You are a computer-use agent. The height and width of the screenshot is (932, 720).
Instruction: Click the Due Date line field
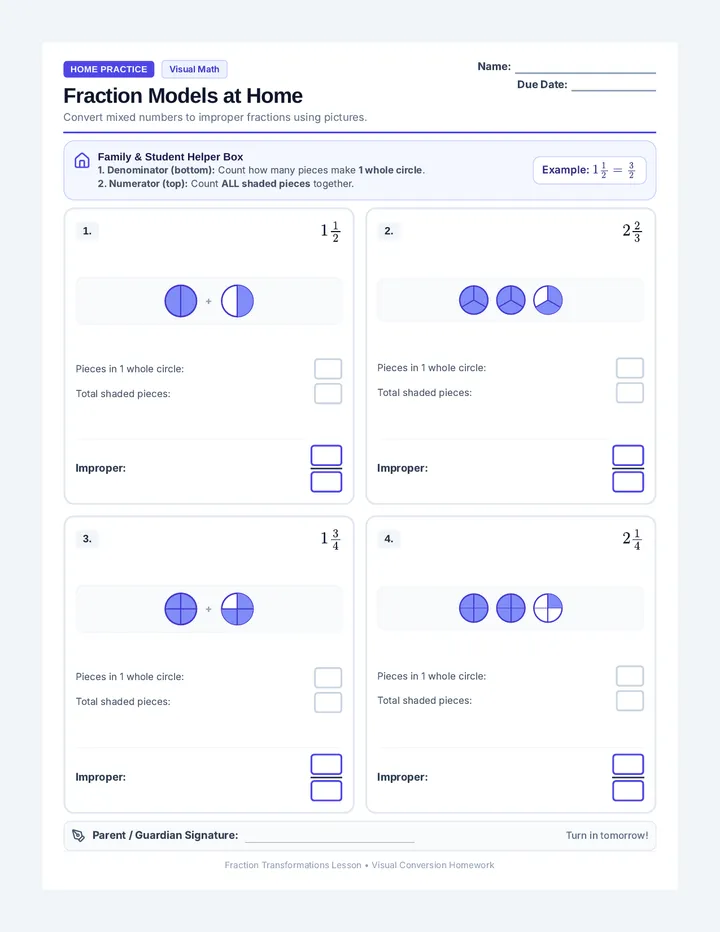click(x=614, y=85)
